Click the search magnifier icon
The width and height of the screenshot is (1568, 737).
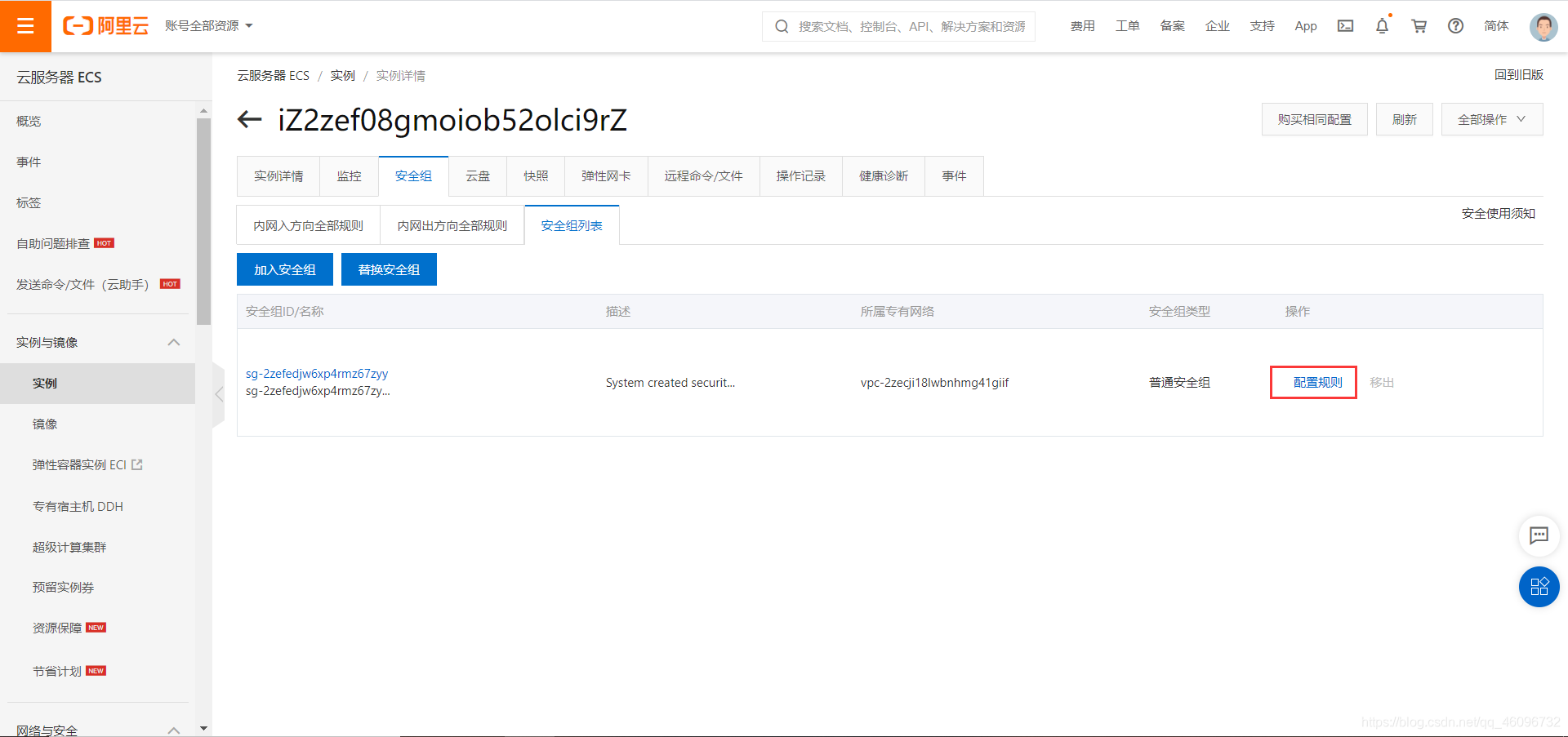pos(782,26)
